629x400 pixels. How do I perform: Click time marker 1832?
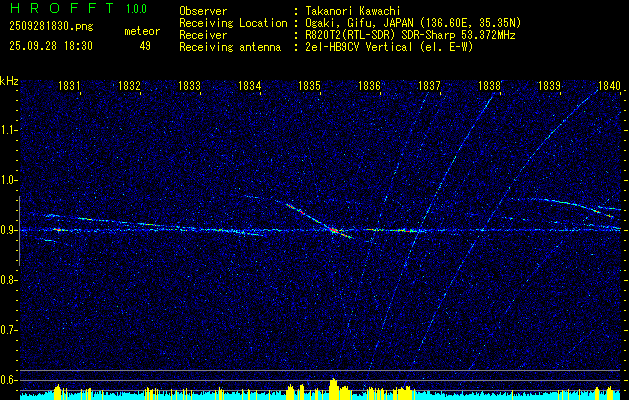pyautogui.click(x=130, y=86)
